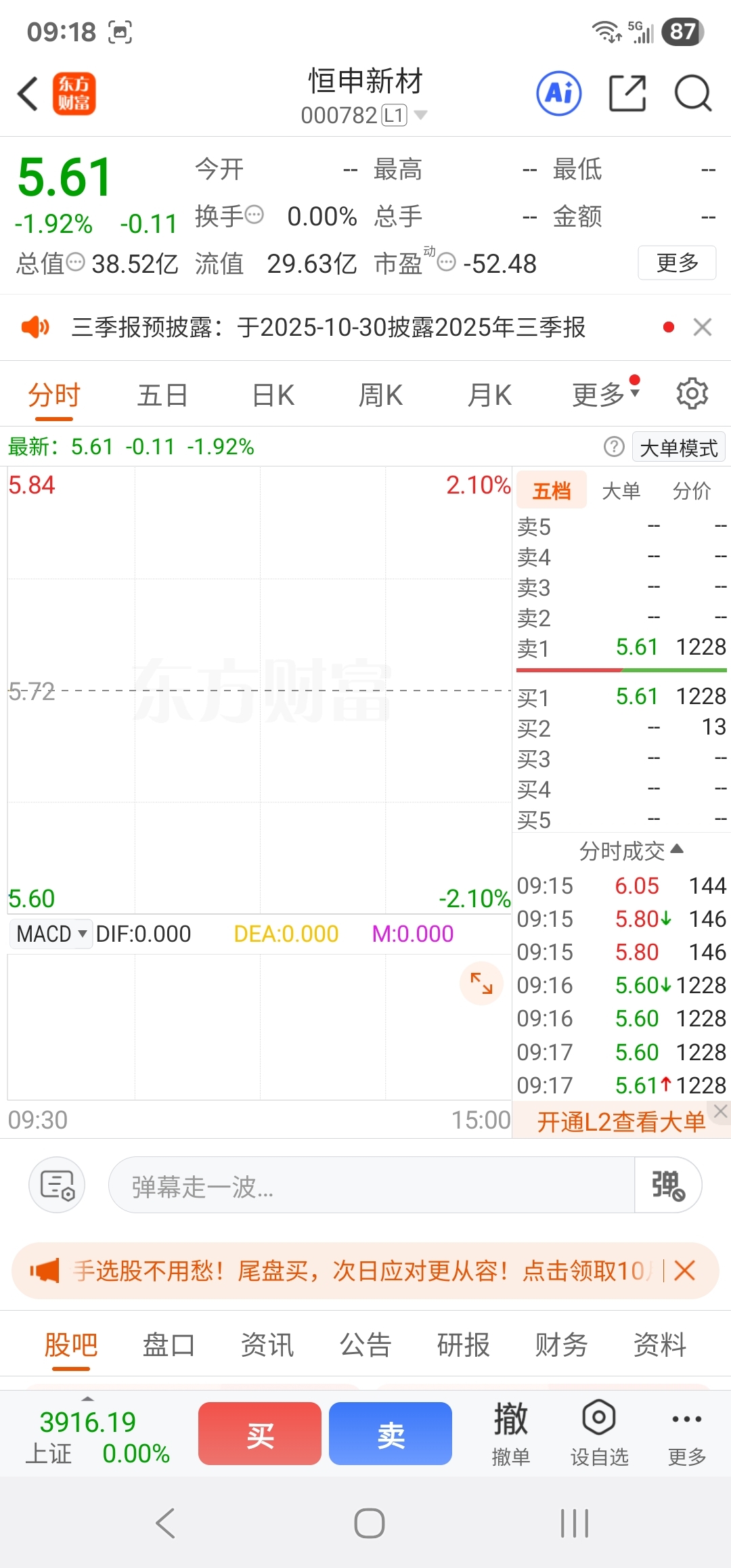Open the AI assistant icon
This screenshot has height=1568, width=731.
[559, 93]
